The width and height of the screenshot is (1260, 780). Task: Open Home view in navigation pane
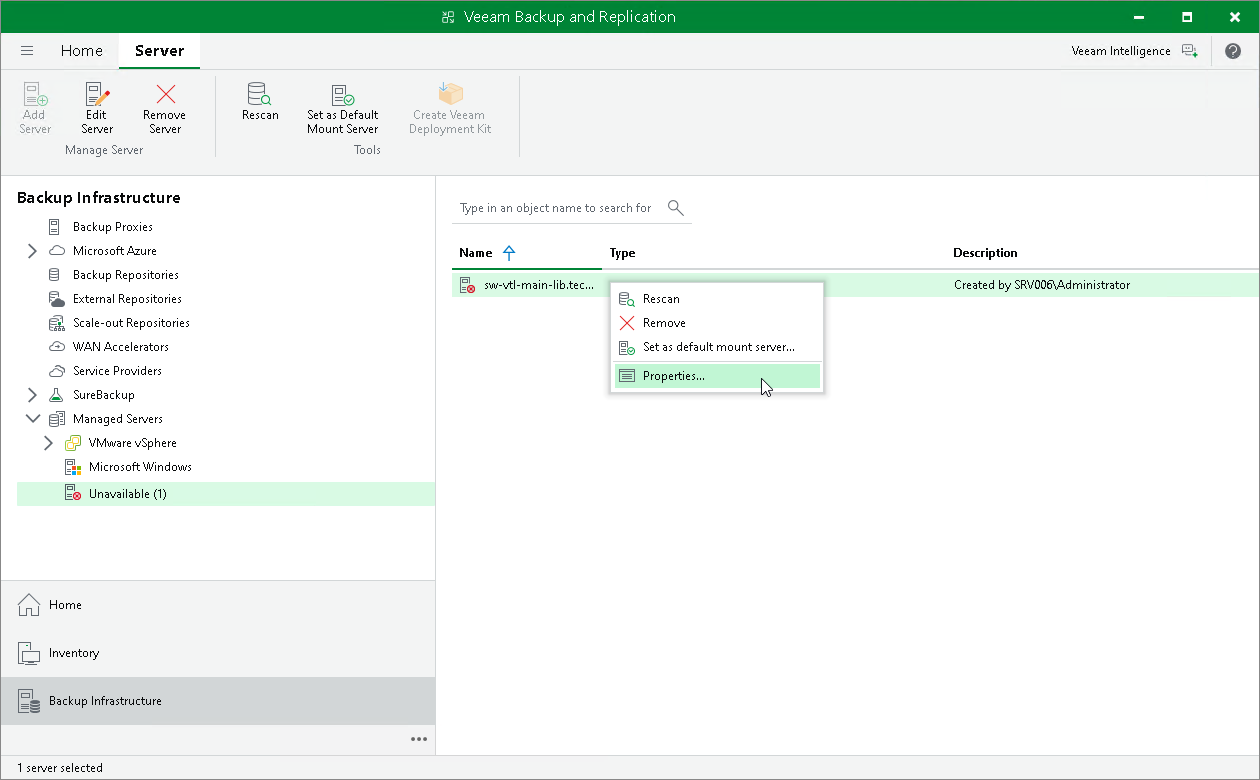click(218, 605)
